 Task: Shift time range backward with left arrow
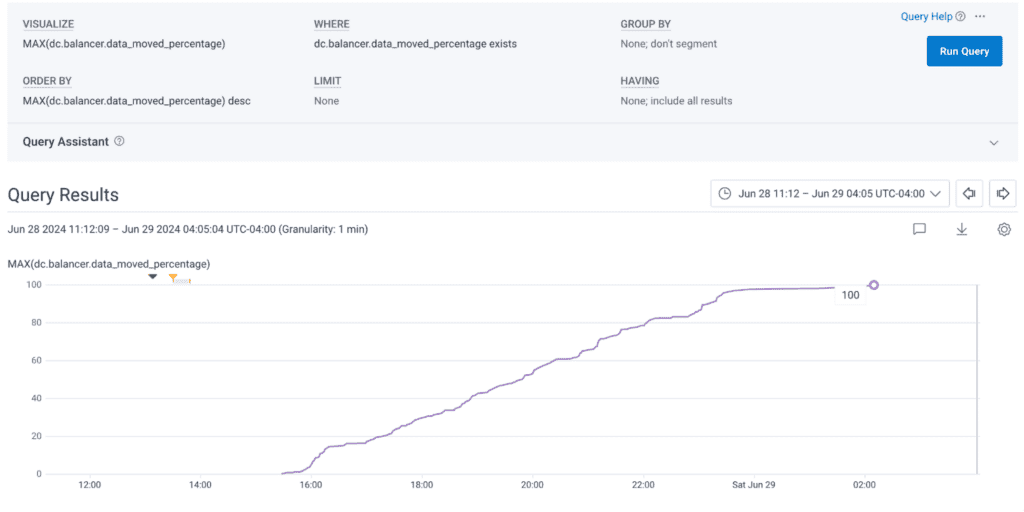(968, 194)
